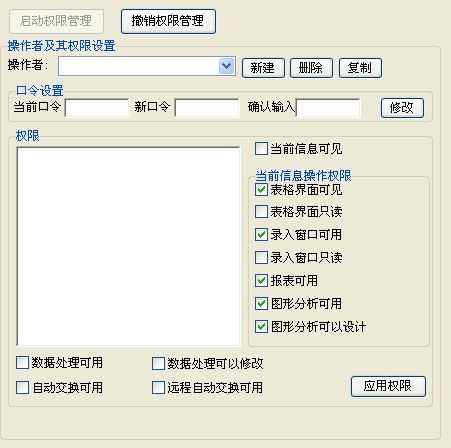Click the 复制 operator button
The width and height of the screenshot is (451, 448).
pyautogui.click(x=360, y=68)
